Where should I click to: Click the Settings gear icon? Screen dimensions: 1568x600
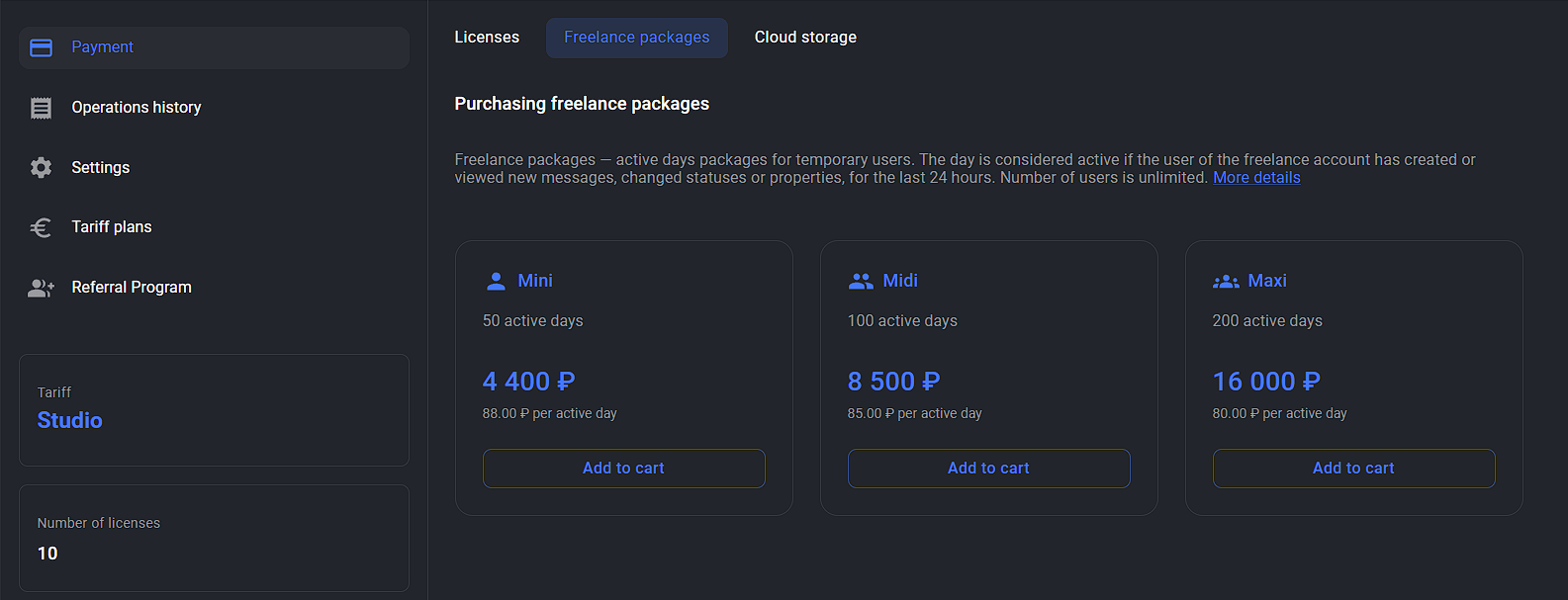click(x=41, y=168)
